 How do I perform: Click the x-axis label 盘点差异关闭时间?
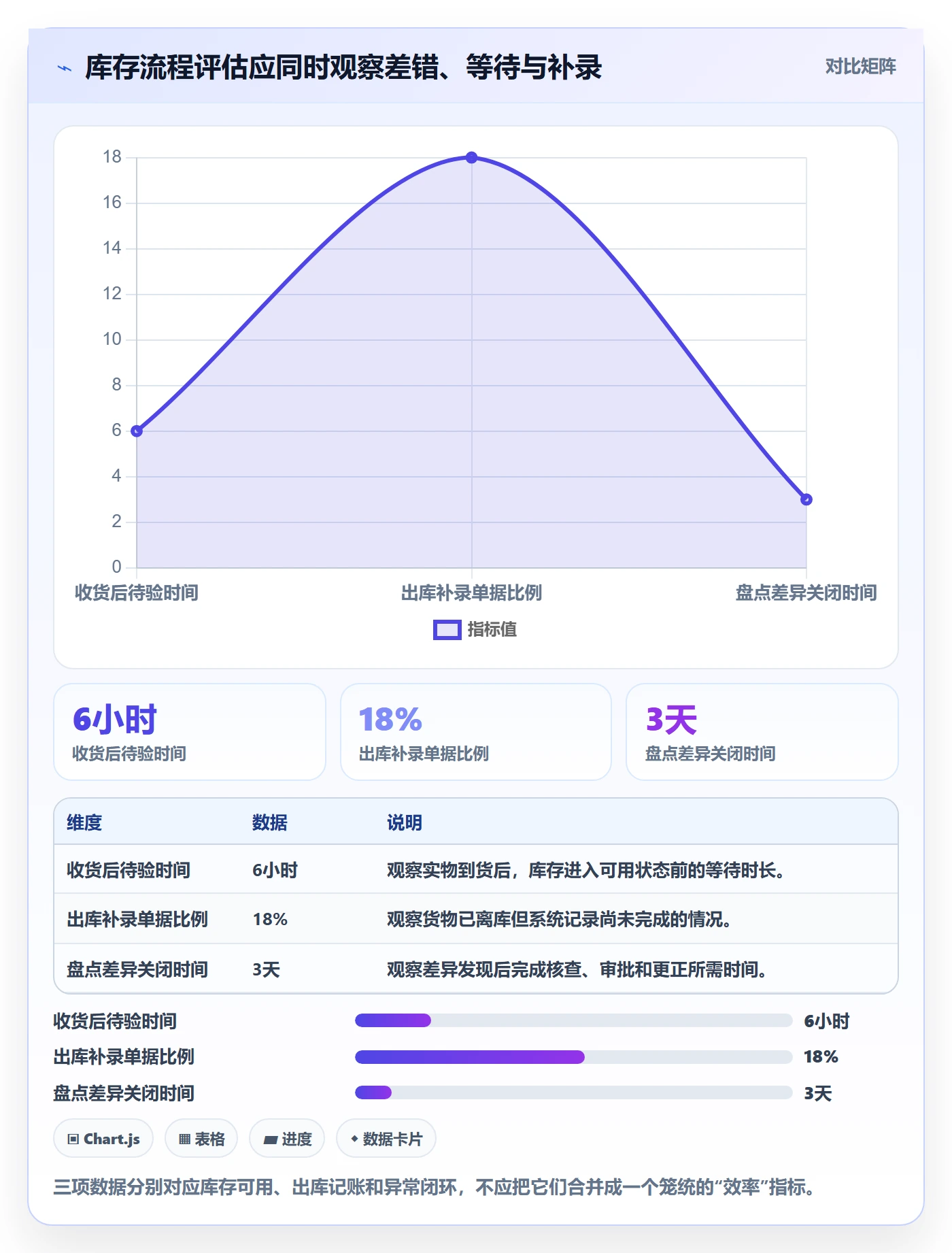[x=806, y=593]
